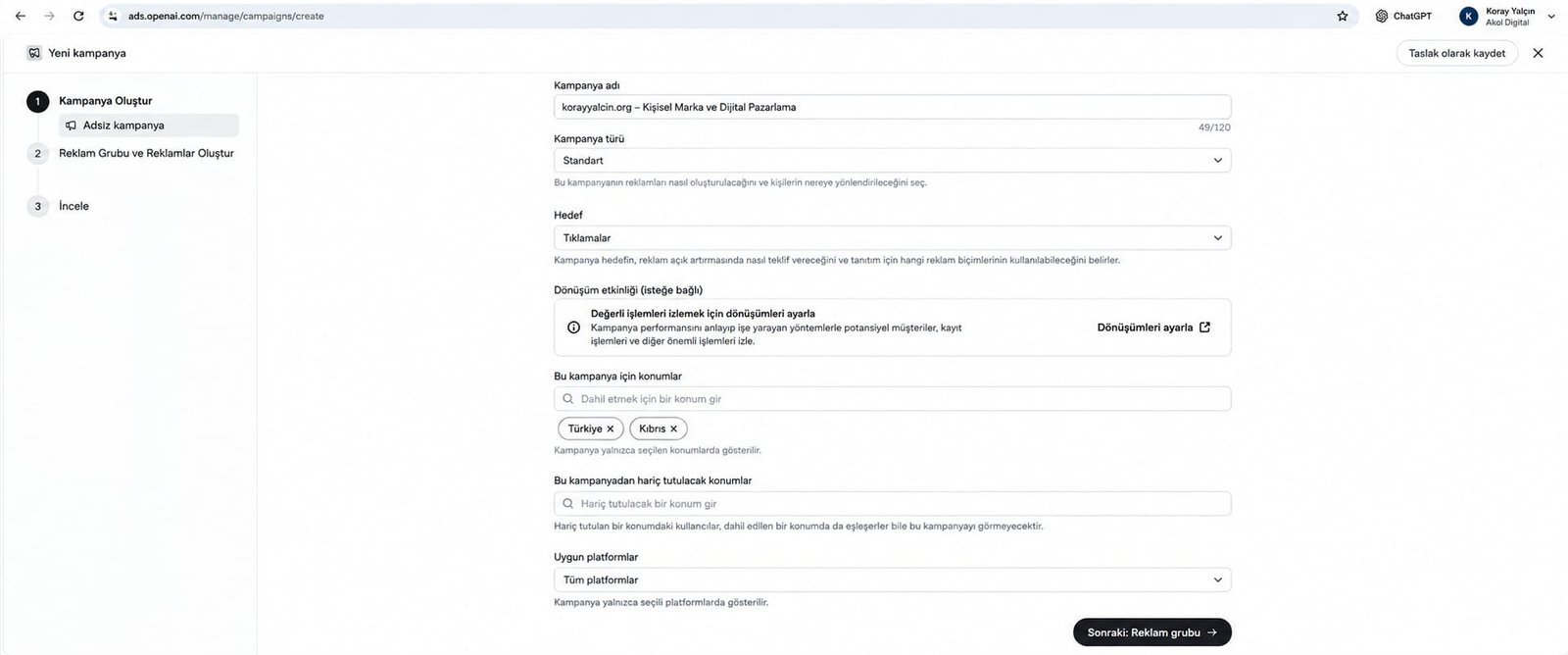This screenshot has height=655, width=1568.
Task: Open the Koray Yalçın account avatar
Action: coord(1468,16)
